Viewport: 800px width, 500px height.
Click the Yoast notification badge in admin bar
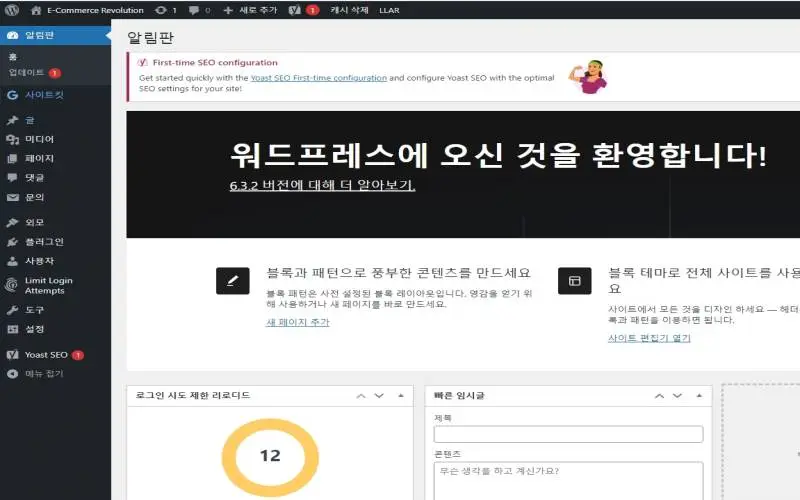tap(312, 10)
